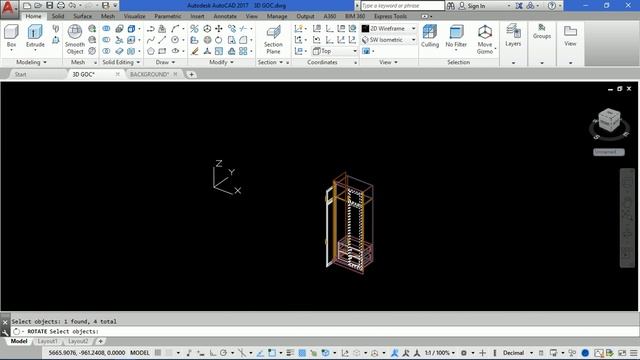Click the Erase tool in the Modify panel
The height and width of the screenshot is (360, 640).
point(195,51)
